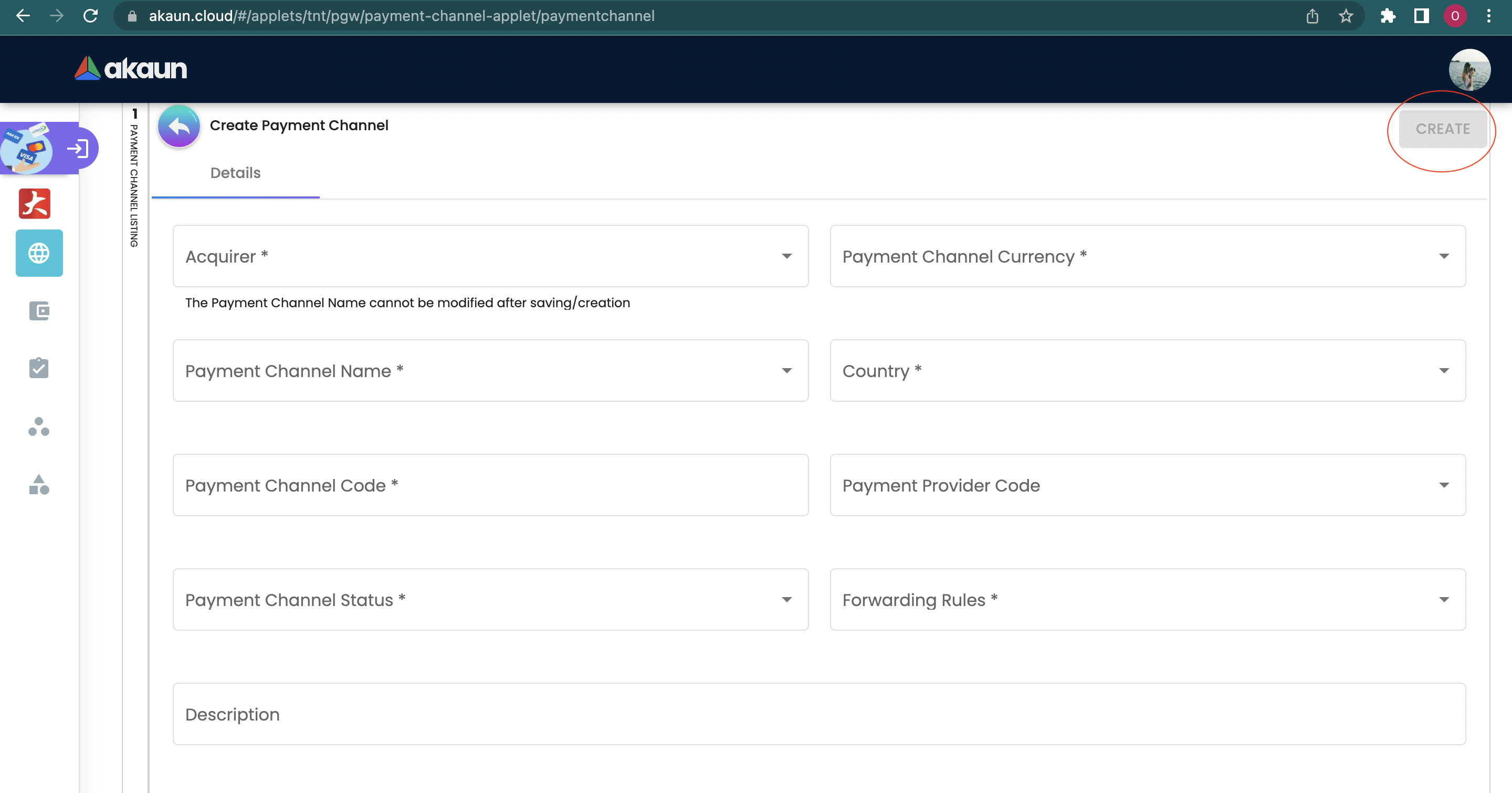Expand the Country dropdown
This screenshot has height=793, width=1512.
point(1147,371)
